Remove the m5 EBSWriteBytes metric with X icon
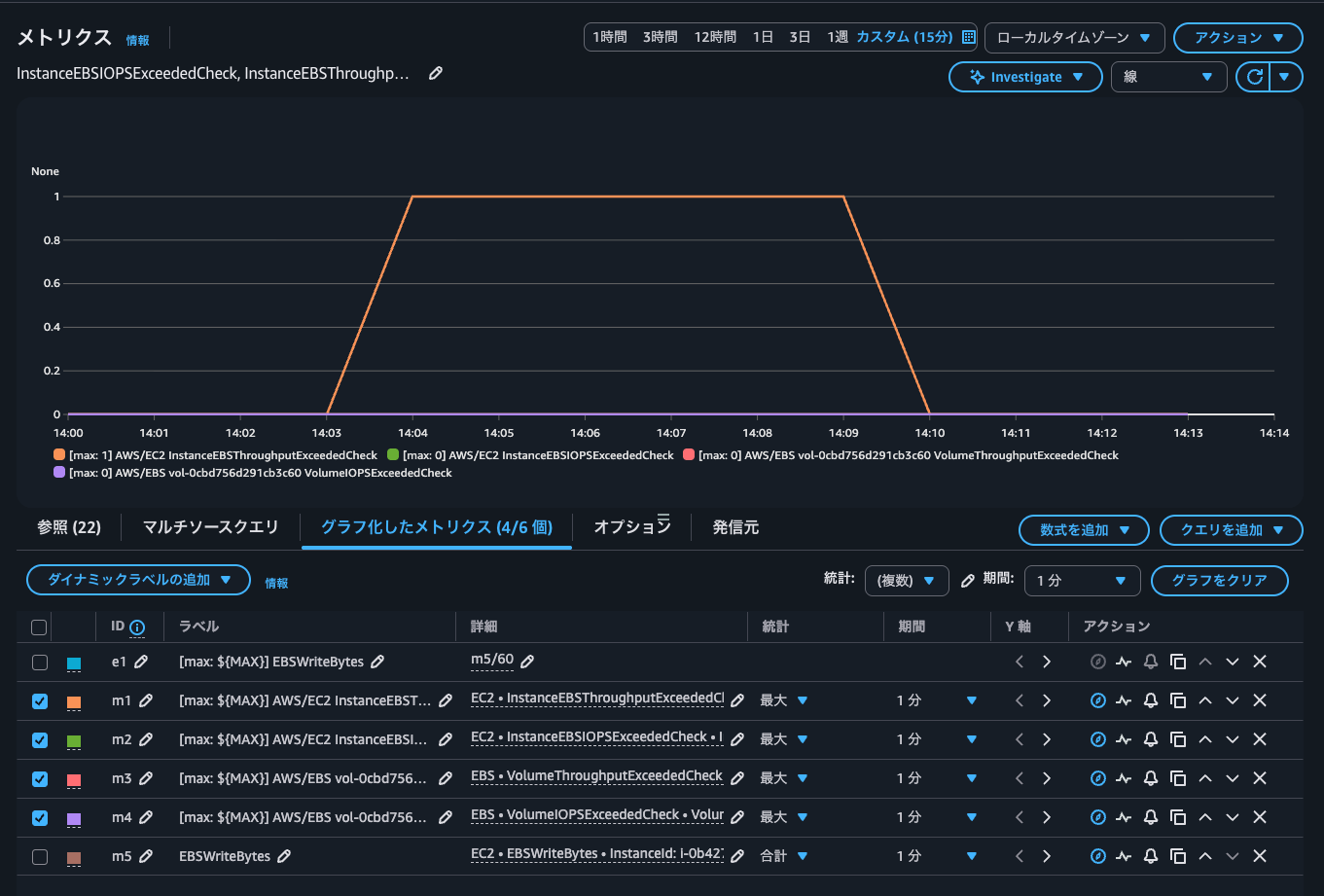This screenshot has width=1324, height=896. tap(1259, 856)
